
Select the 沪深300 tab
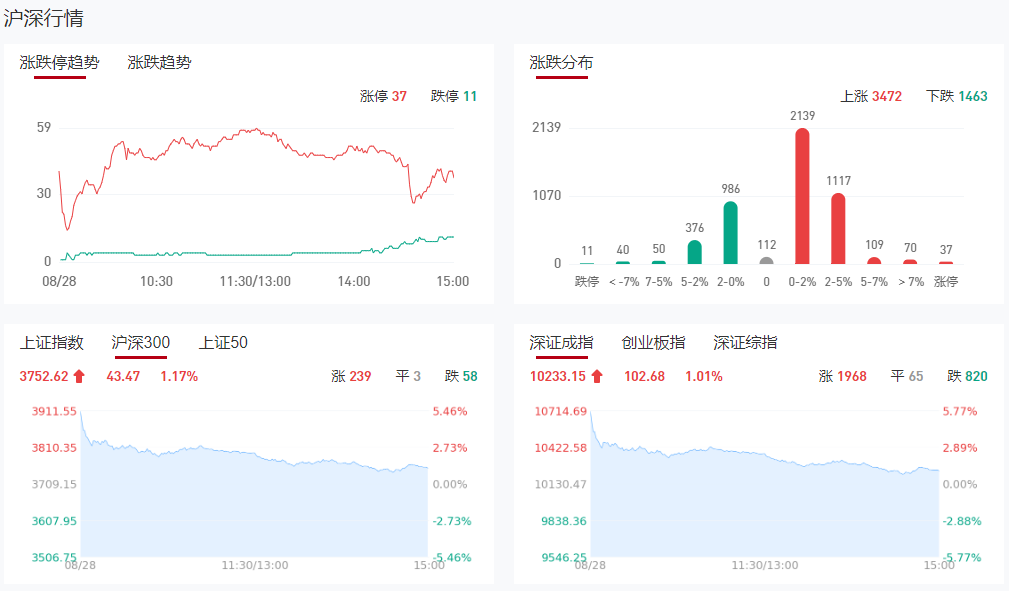(x=140, y=343)
